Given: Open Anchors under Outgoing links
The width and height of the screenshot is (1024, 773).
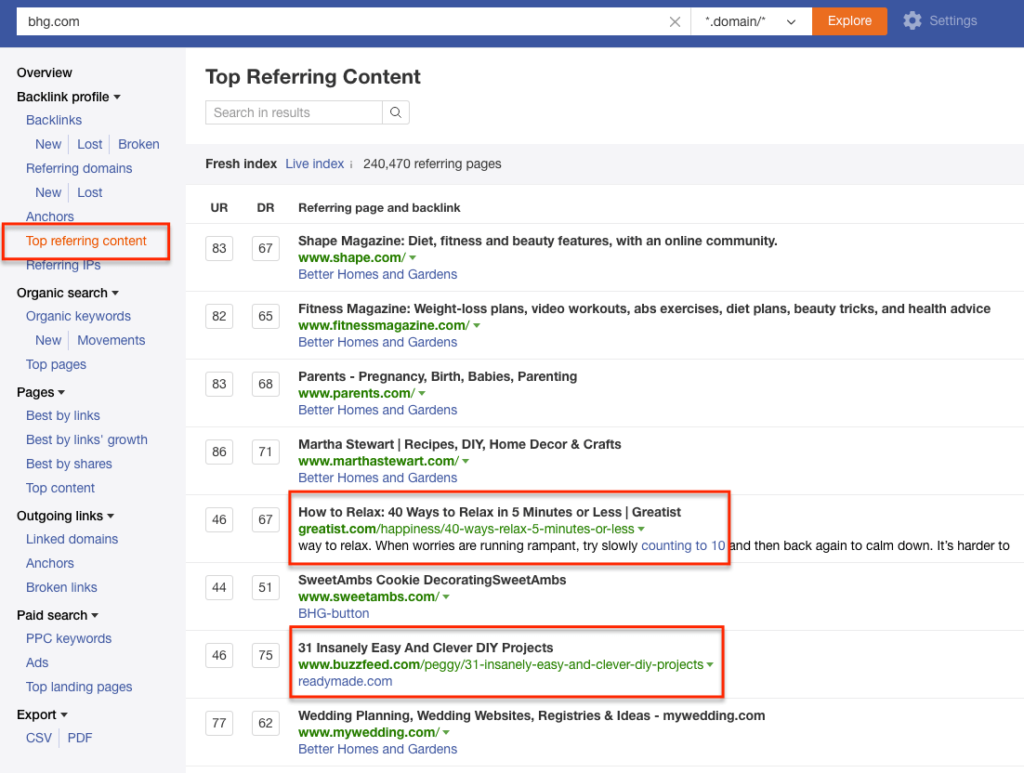Looking at the screenshot, I should (50, 563).
